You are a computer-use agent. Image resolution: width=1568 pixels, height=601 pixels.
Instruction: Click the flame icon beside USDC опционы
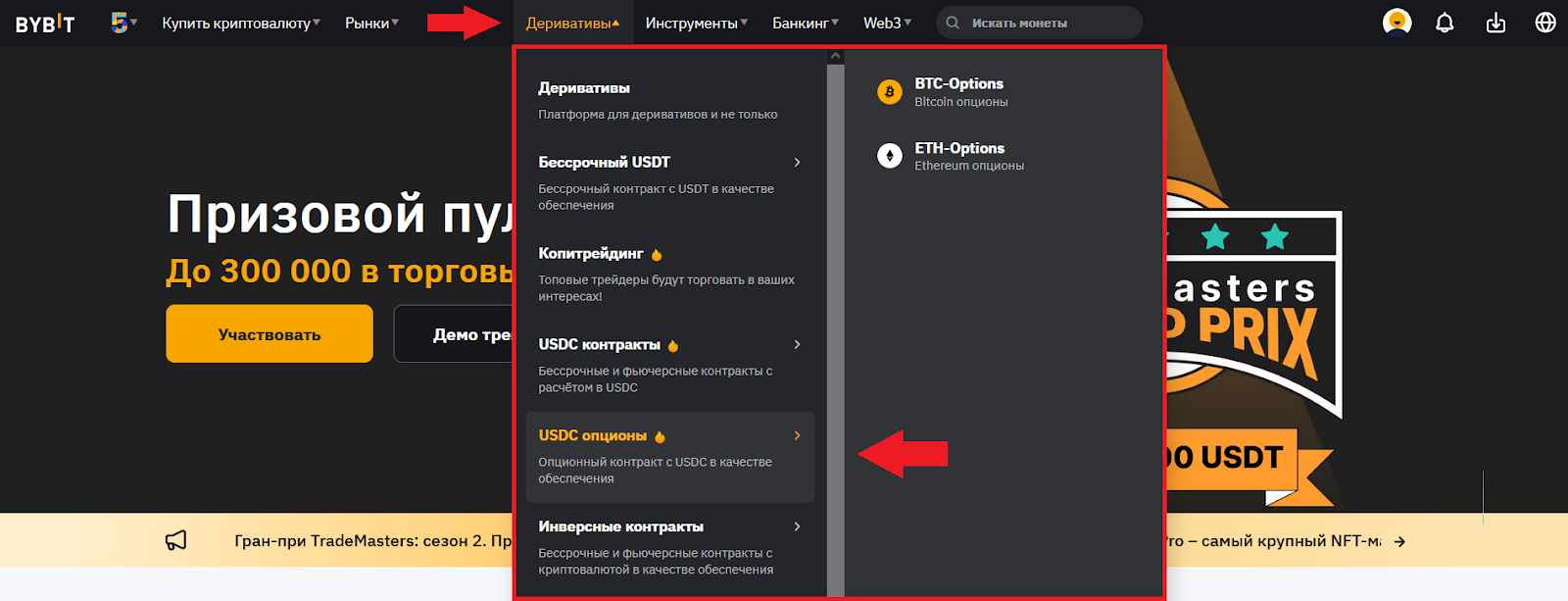coord(660,437)
